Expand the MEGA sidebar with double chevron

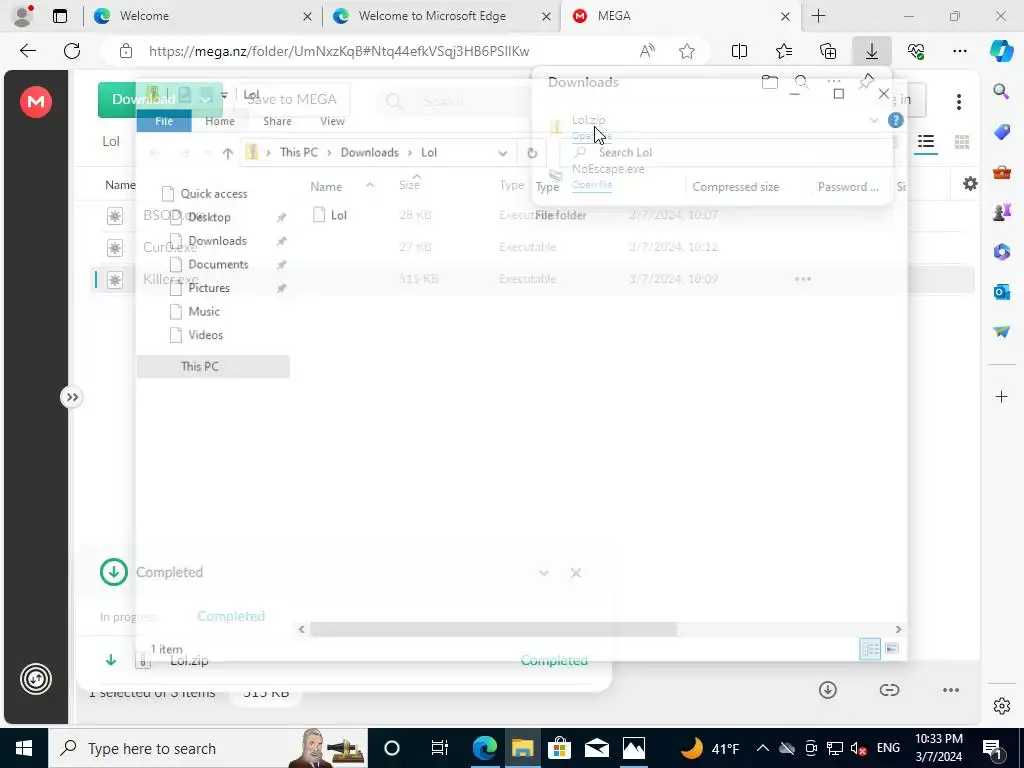72,397
